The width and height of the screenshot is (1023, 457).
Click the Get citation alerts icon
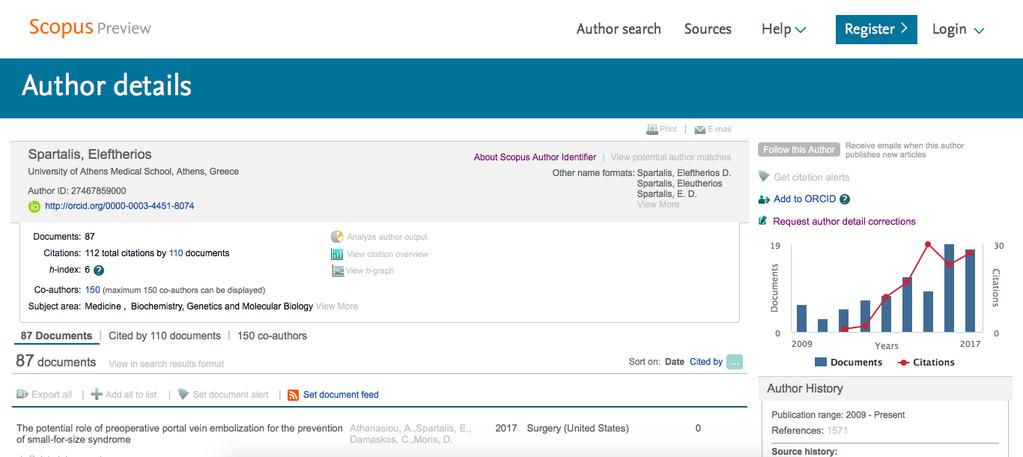point(764,177)
